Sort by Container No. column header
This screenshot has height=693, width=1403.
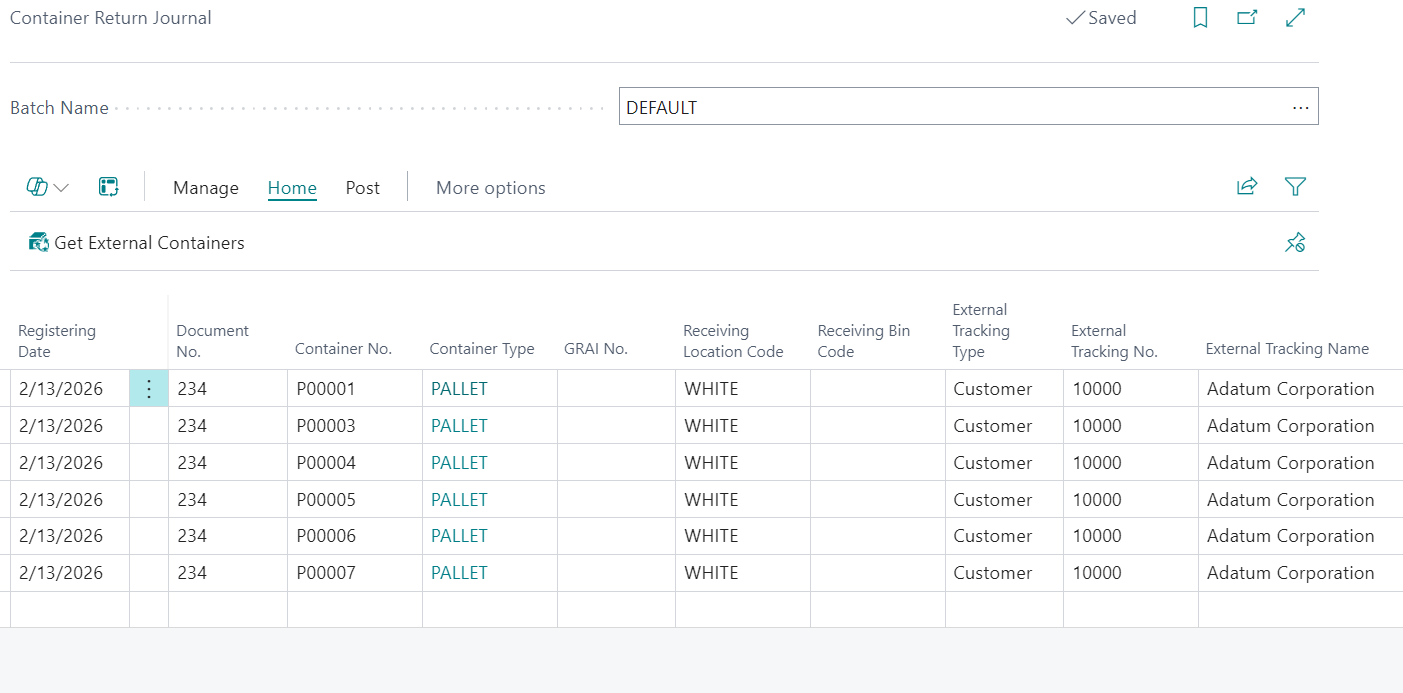(x=343, y=349)
